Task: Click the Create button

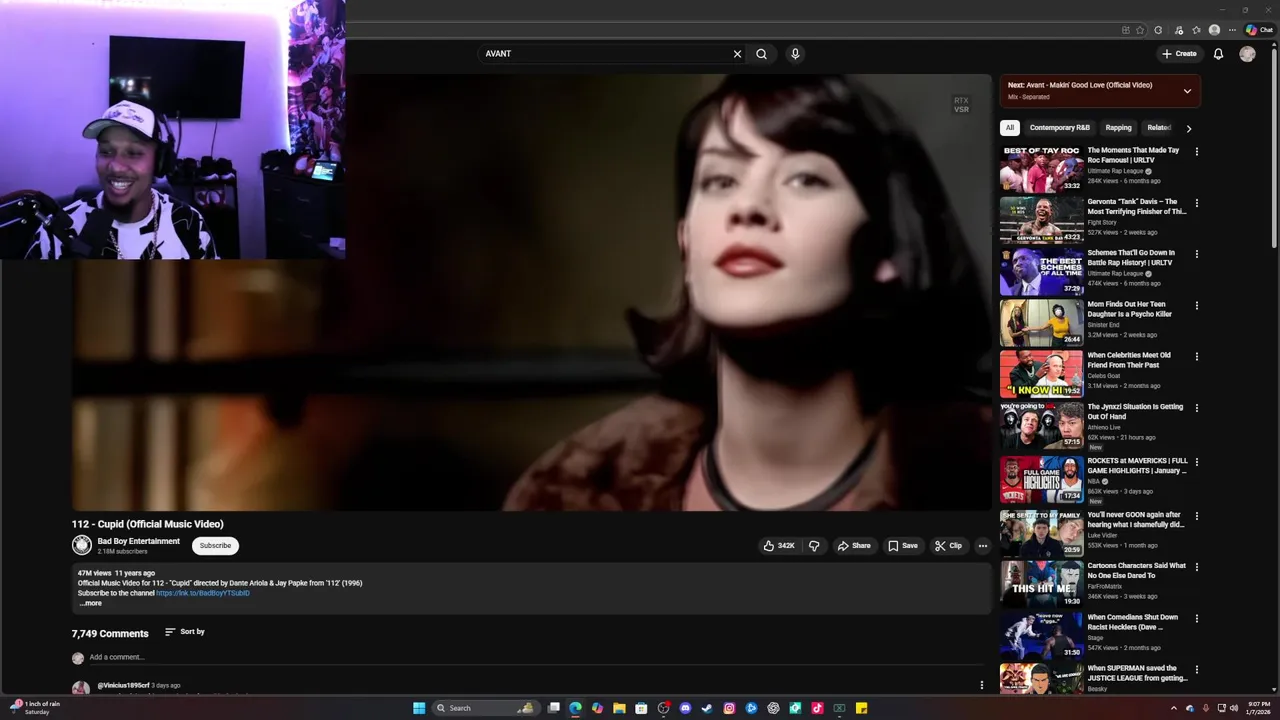Action: click(x=1179, y=54)
